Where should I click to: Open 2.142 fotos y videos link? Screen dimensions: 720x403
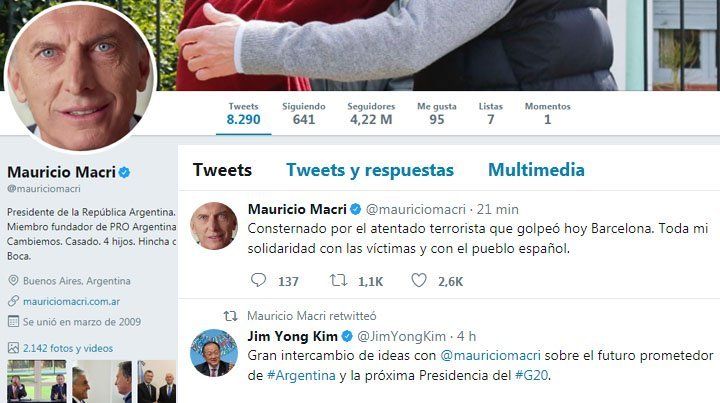(x=68, y=348)
